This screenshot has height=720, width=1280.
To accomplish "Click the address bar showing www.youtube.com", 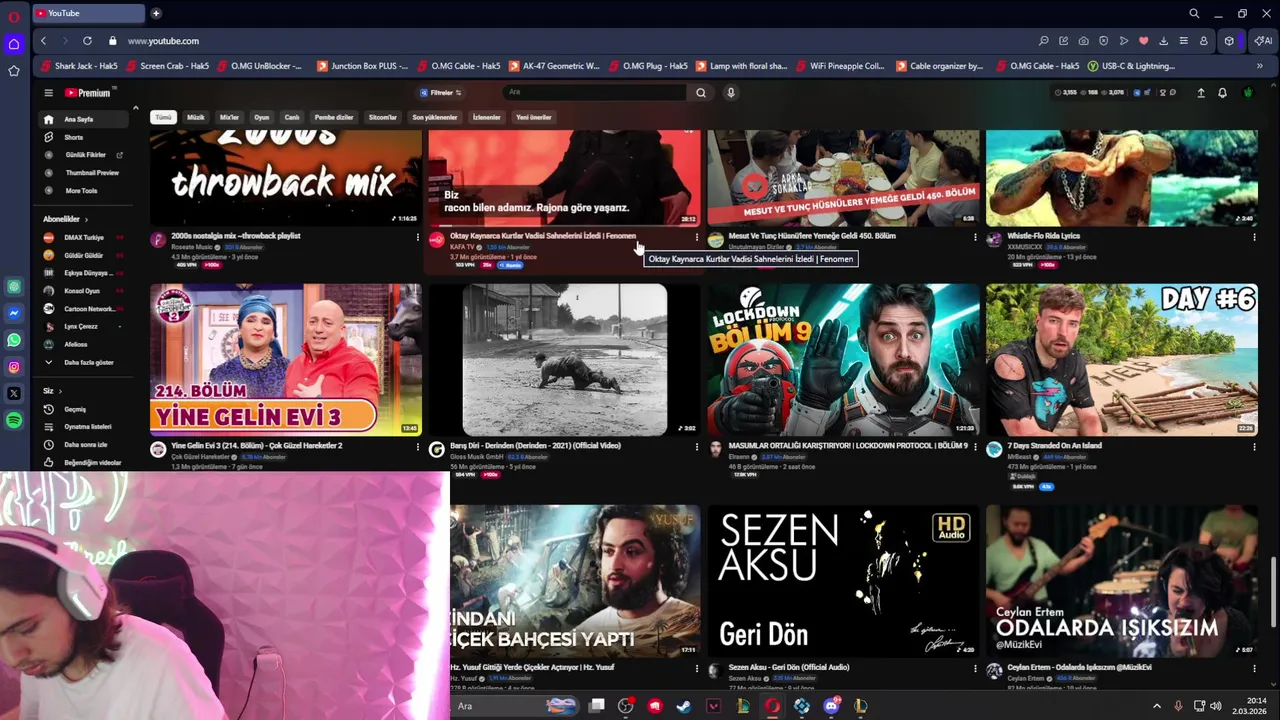I will point(163,41).
